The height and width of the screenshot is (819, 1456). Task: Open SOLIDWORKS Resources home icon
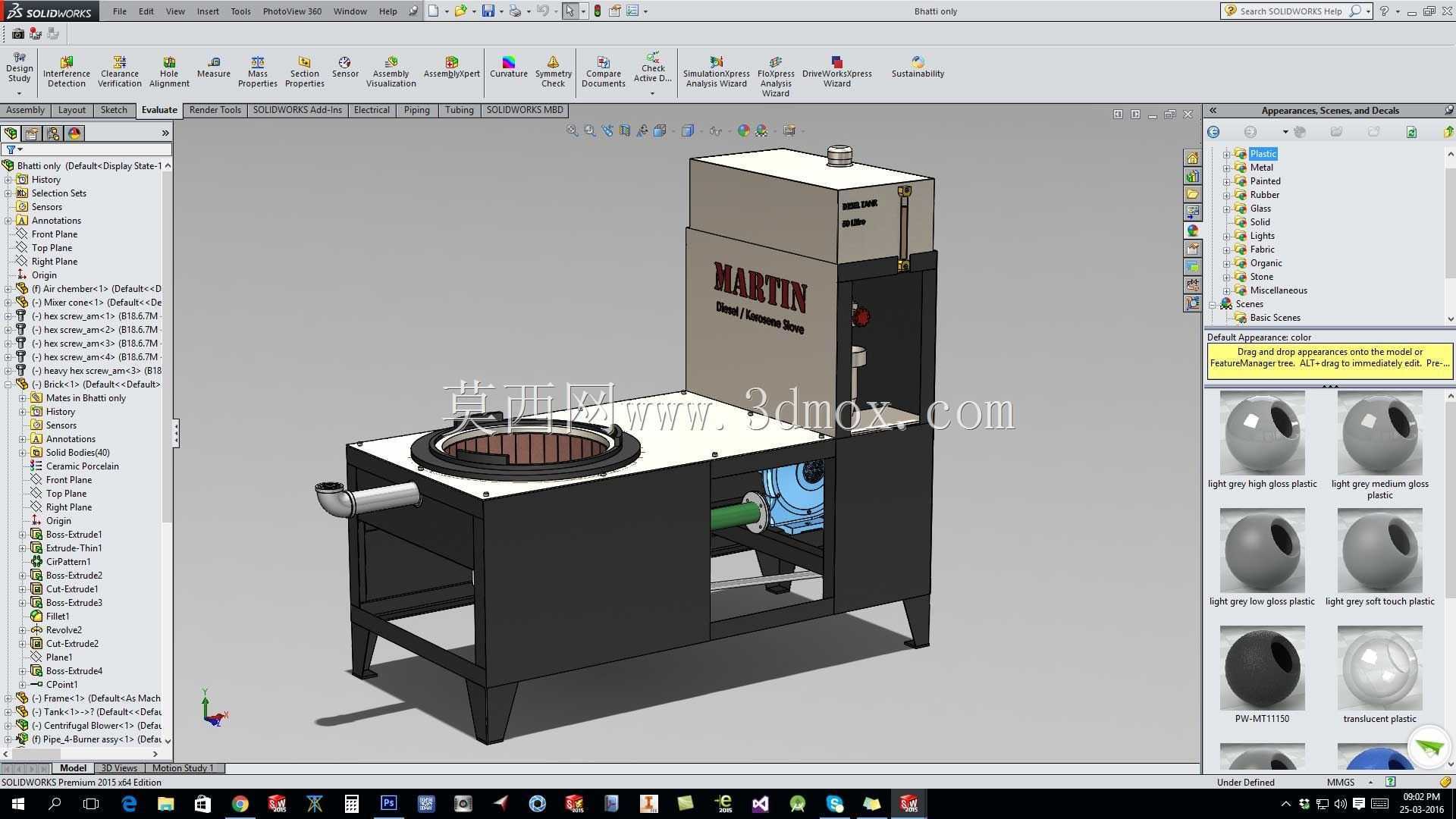tap(1193, 158)
